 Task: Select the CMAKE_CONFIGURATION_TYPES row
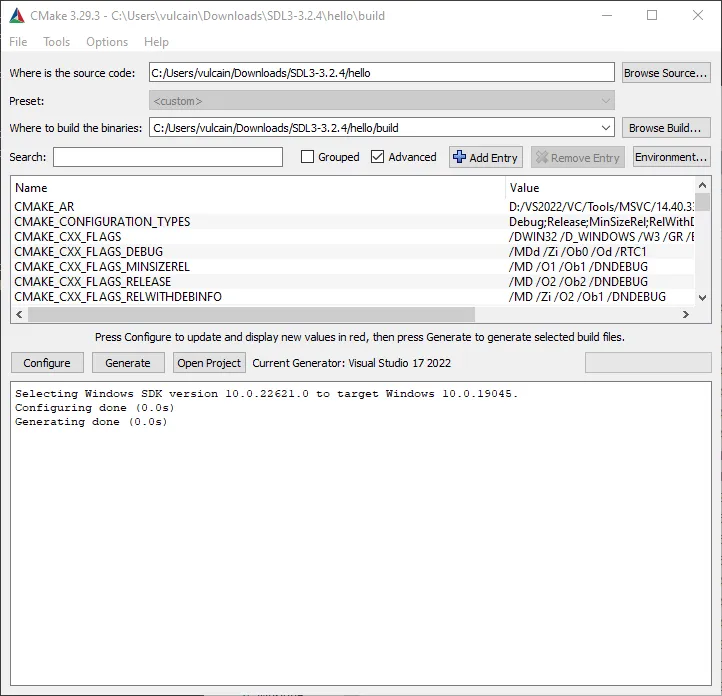(x=352, y=222)
